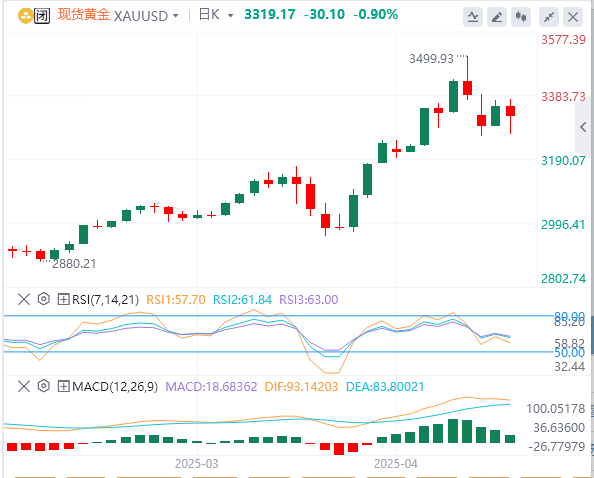Remove the MACD indicator panel
Image resolution: width=594 pixels, height=478 pixels.
click(24, 387)
